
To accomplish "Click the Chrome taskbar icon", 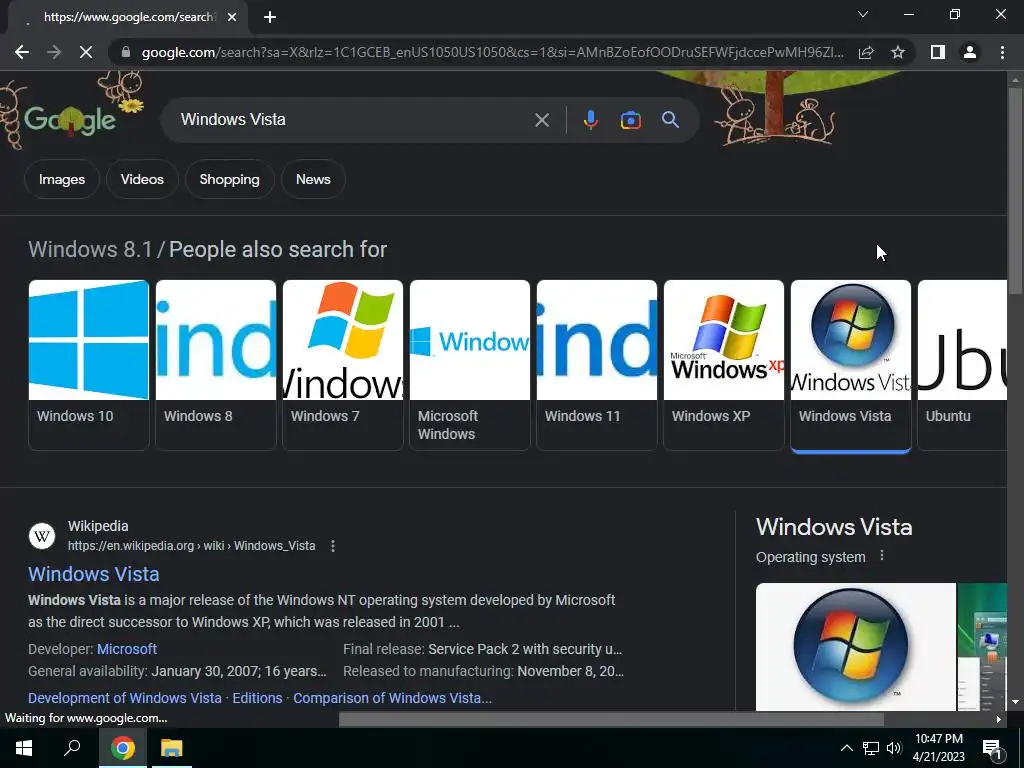I will [122, 748].
